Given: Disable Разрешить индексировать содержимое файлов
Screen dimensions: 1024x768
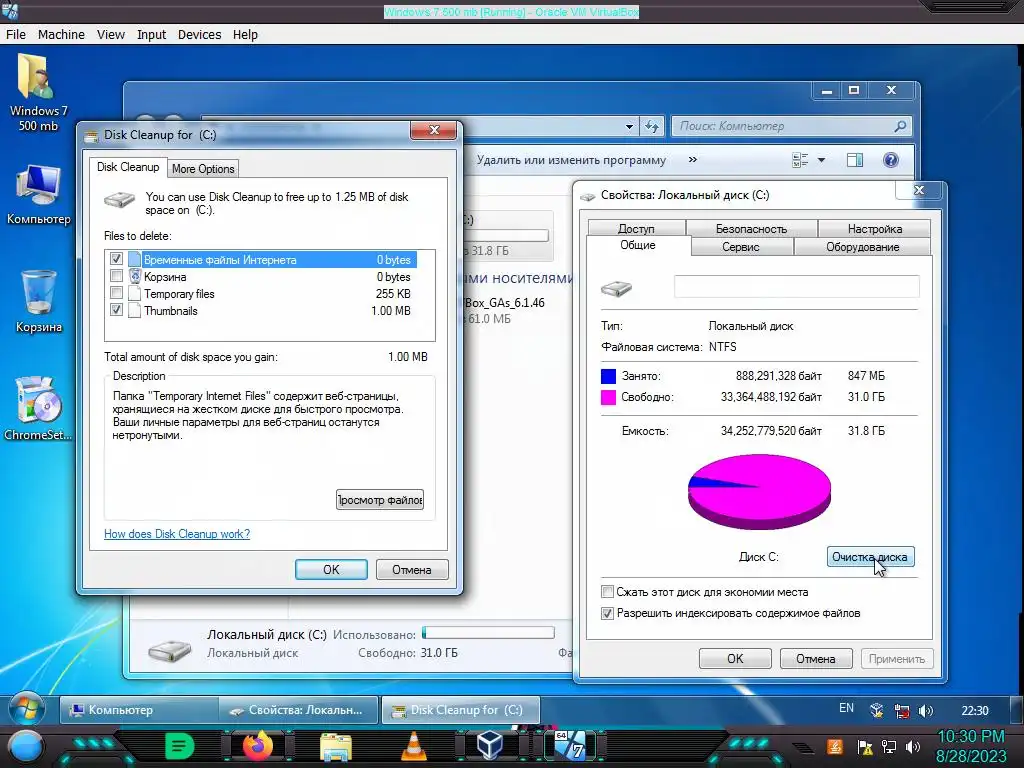Looking at the screenshot, I should click(x=607, y=613).
